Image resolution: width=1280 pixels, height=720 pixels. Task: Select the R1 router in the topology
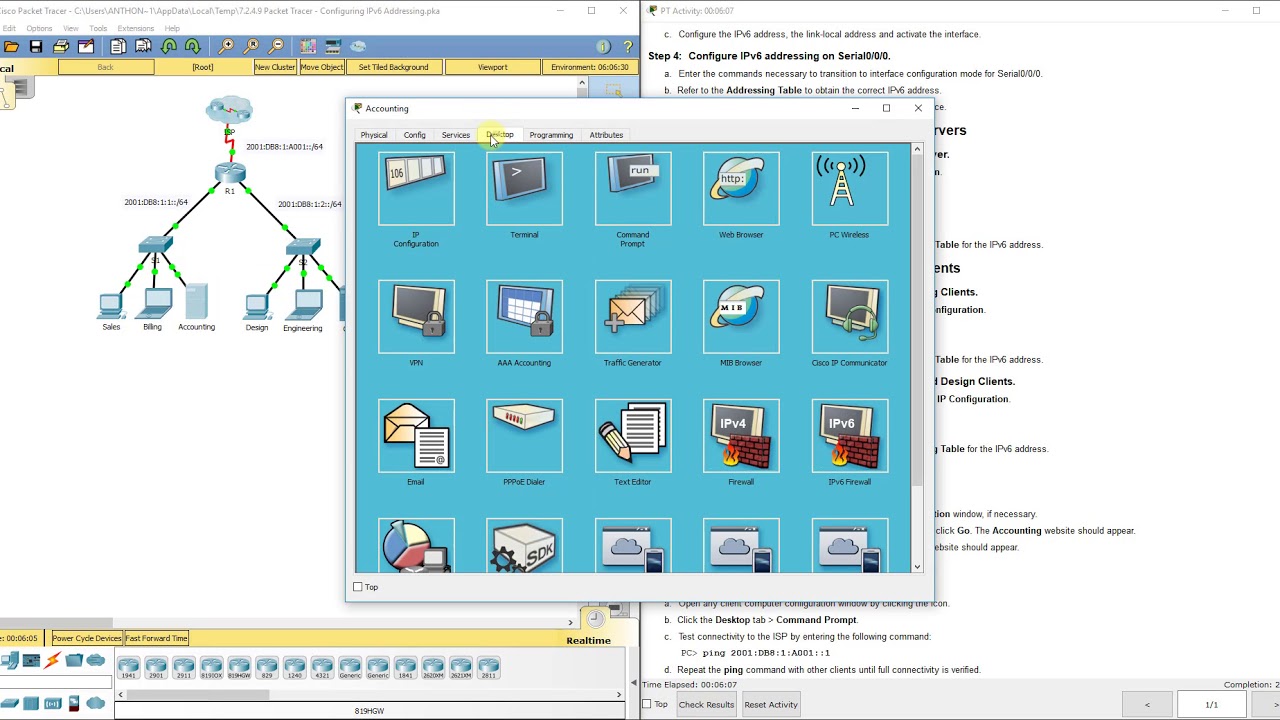click(x=229, y=174)
